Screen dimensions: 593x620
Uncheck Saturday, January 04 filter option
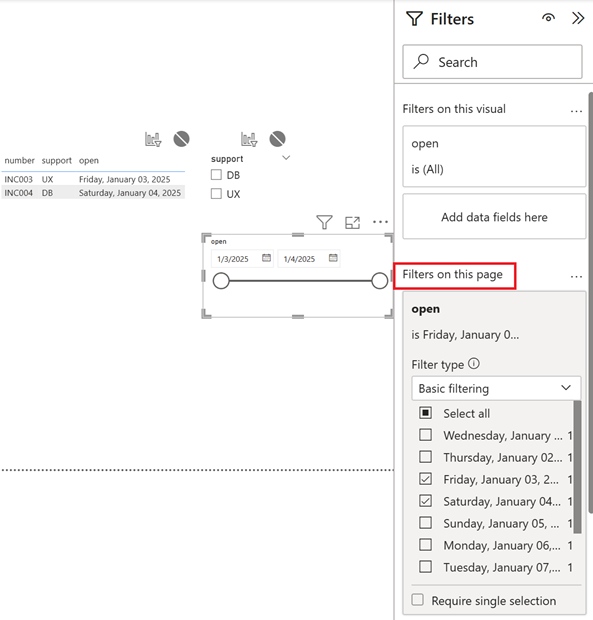(425, 501)
